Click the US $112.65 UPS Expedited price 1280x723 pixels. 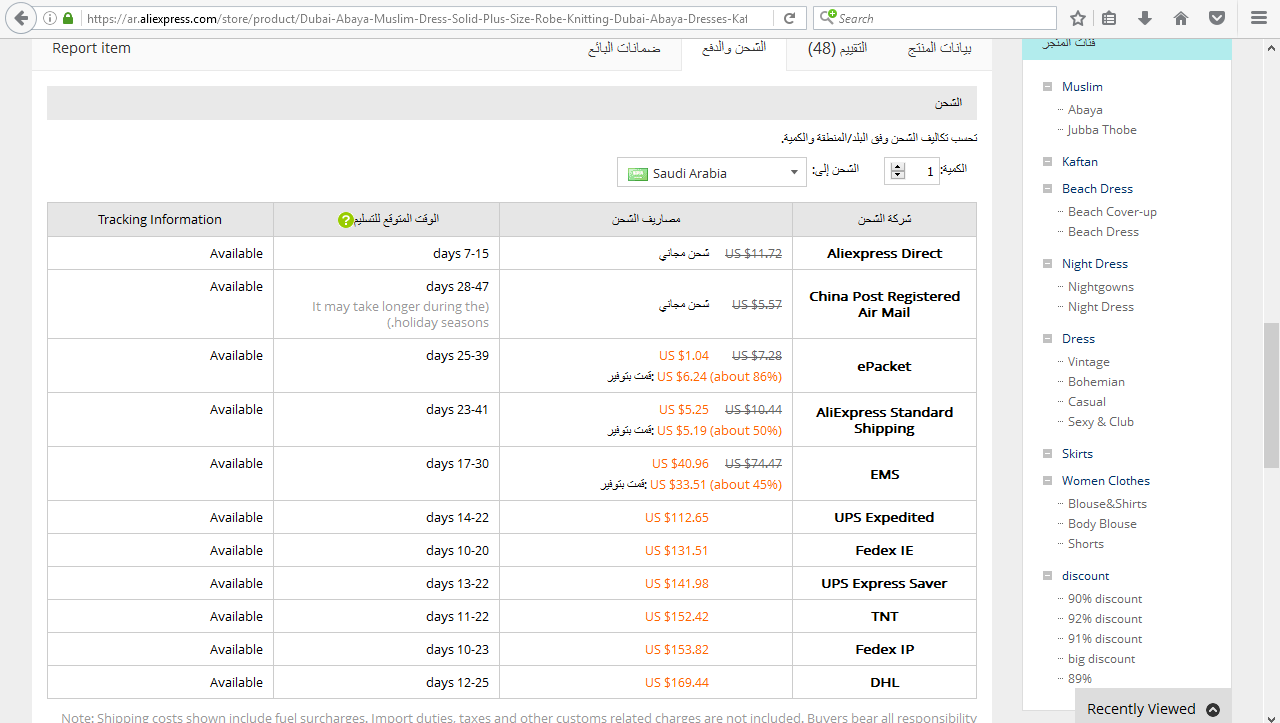[677, 518]
